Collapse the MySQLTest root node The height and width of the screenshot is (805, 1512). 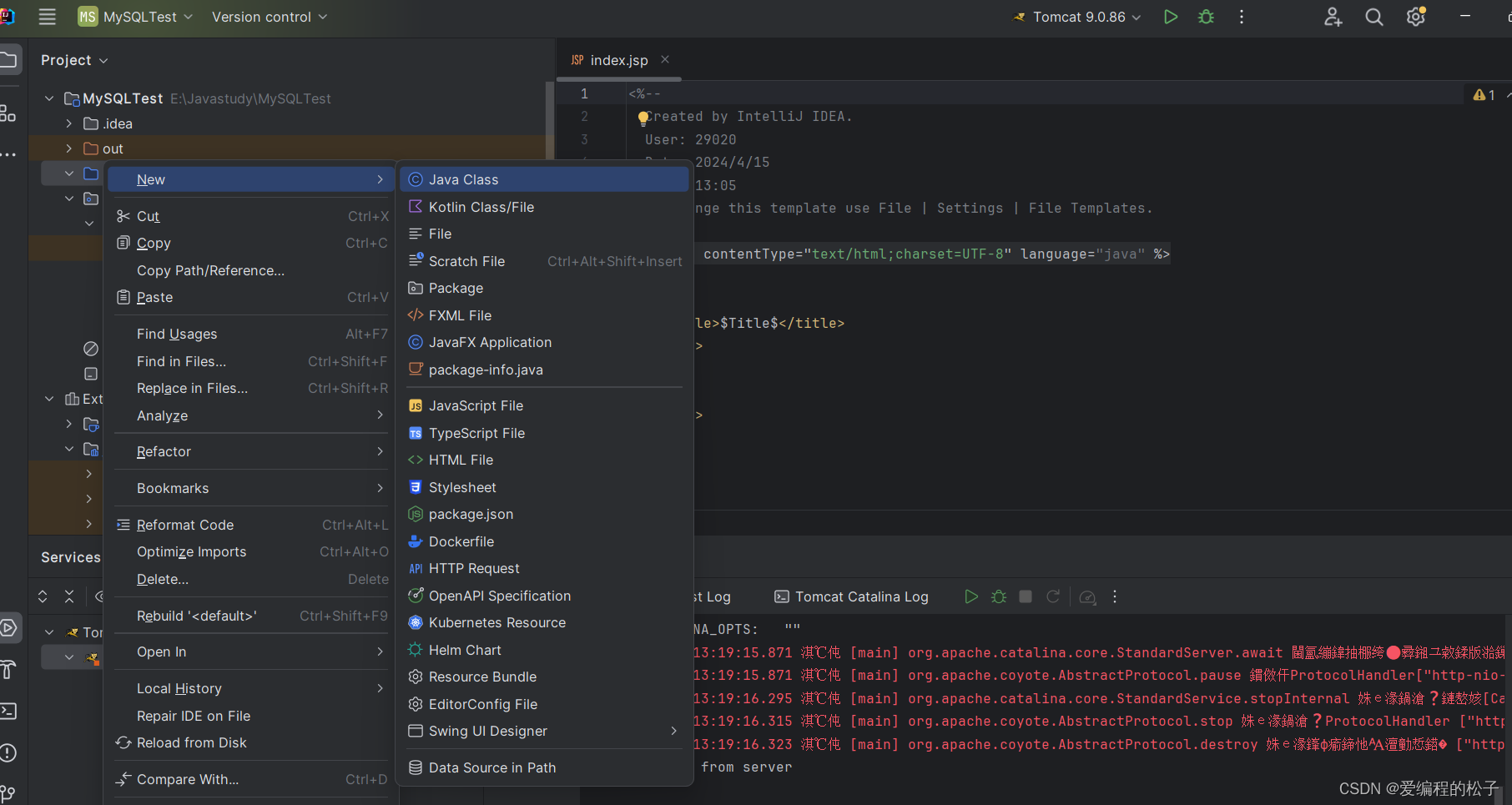(49, 98)
